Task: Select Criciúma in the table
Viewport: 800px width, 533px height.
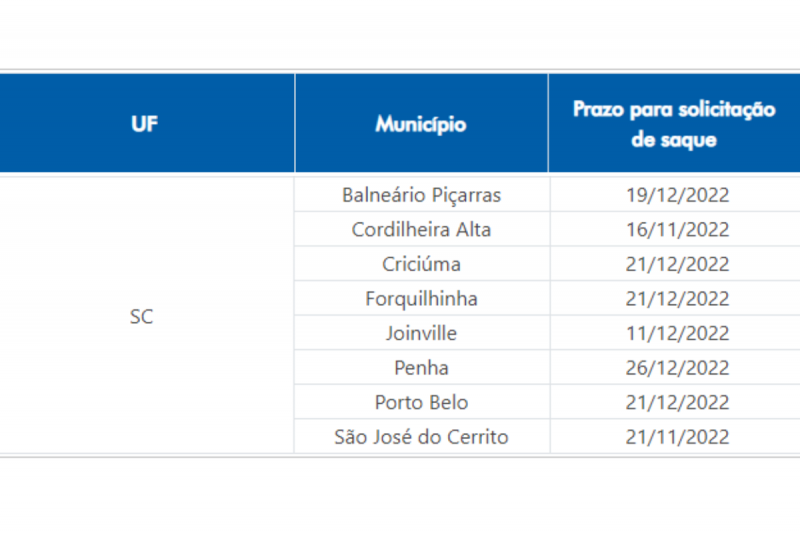Action: coord(421,264)
